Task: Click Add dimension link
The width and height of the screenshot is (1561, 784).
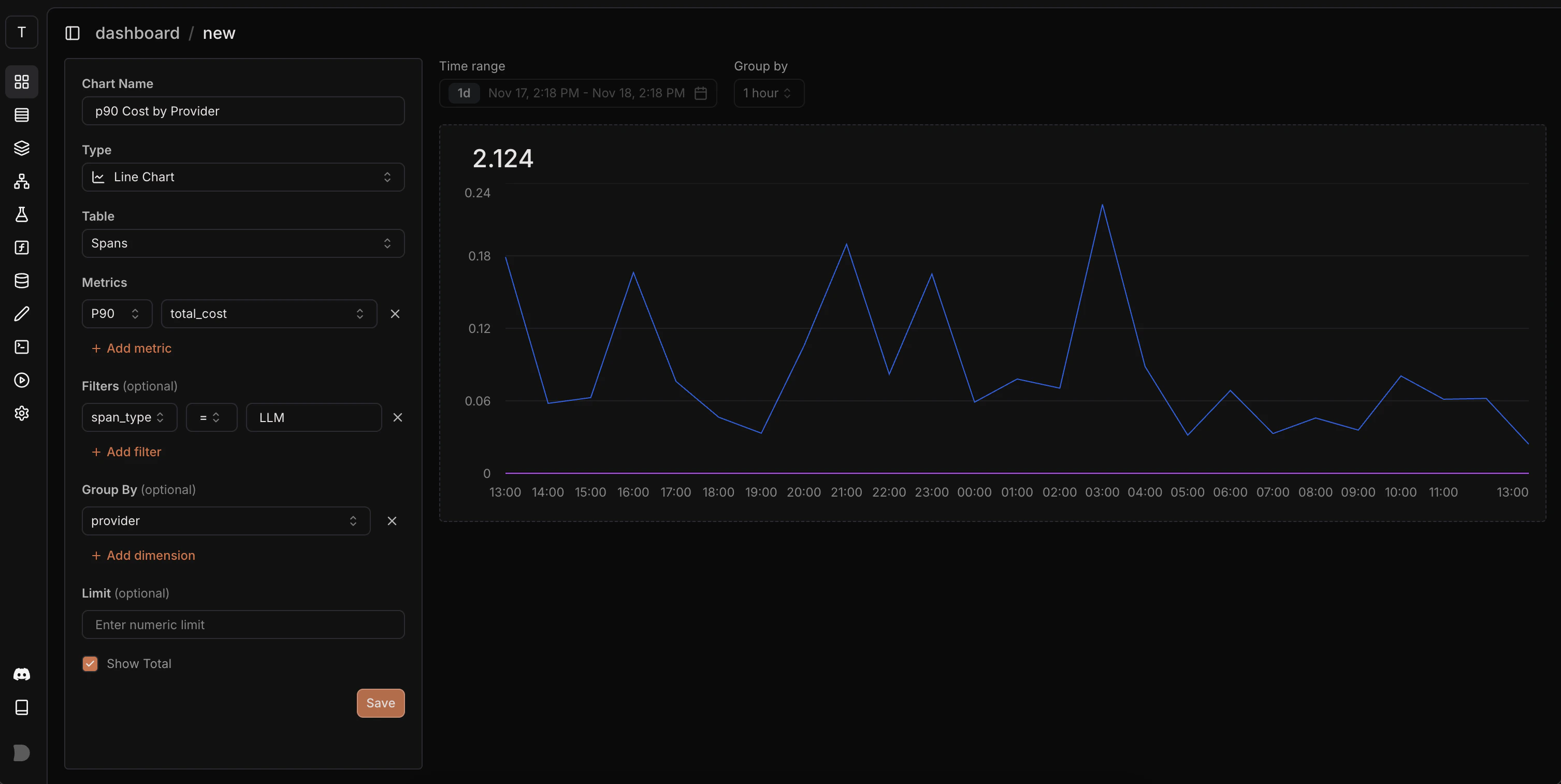Action: [x=143, y=556]
